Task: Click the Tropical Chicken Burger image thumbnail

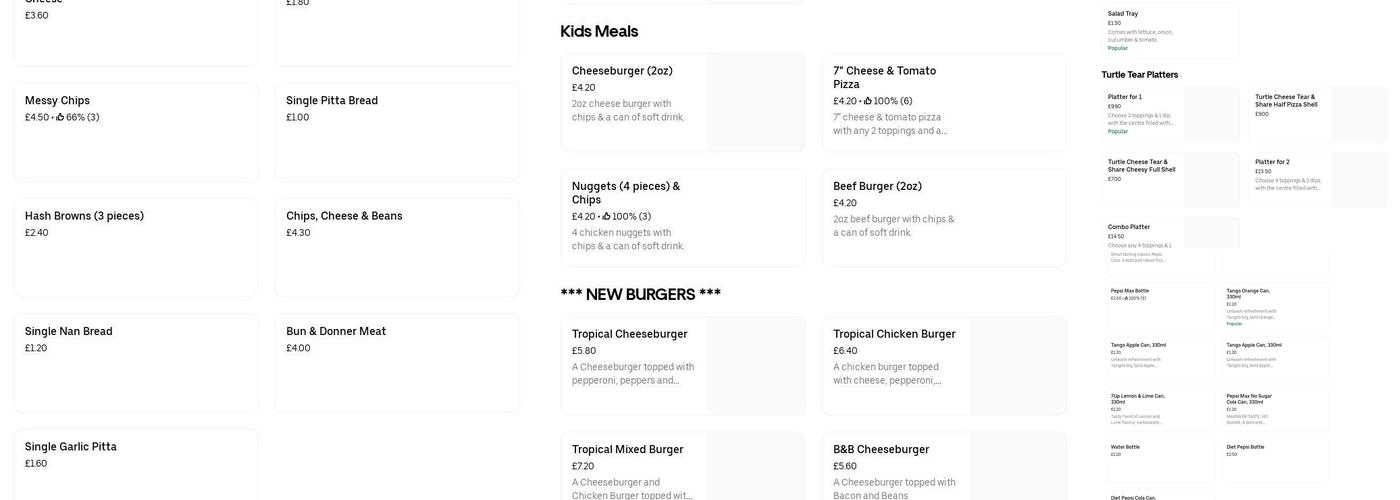Action: 1016,366
